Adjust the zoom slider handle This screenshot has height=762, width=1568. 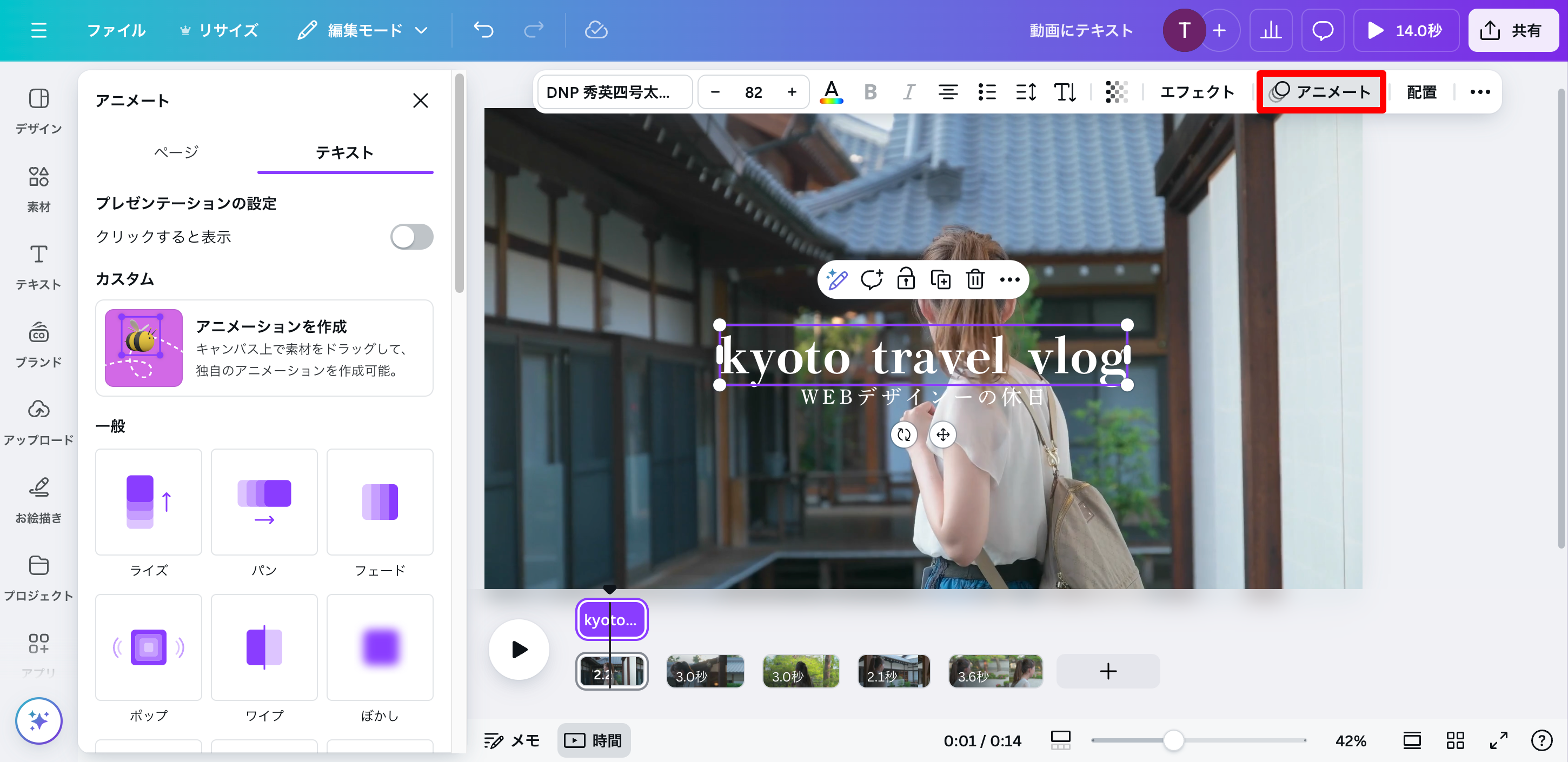(1173, 740)
